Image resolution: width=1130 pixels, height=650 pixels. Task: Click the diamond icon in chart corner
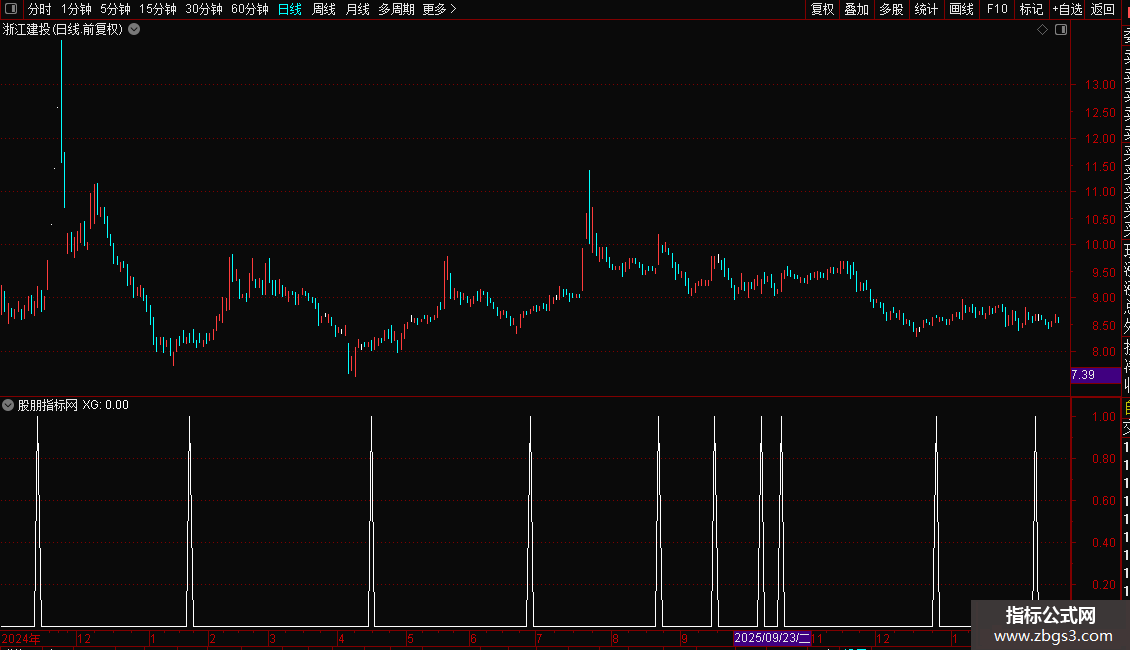coord(1042,30)
